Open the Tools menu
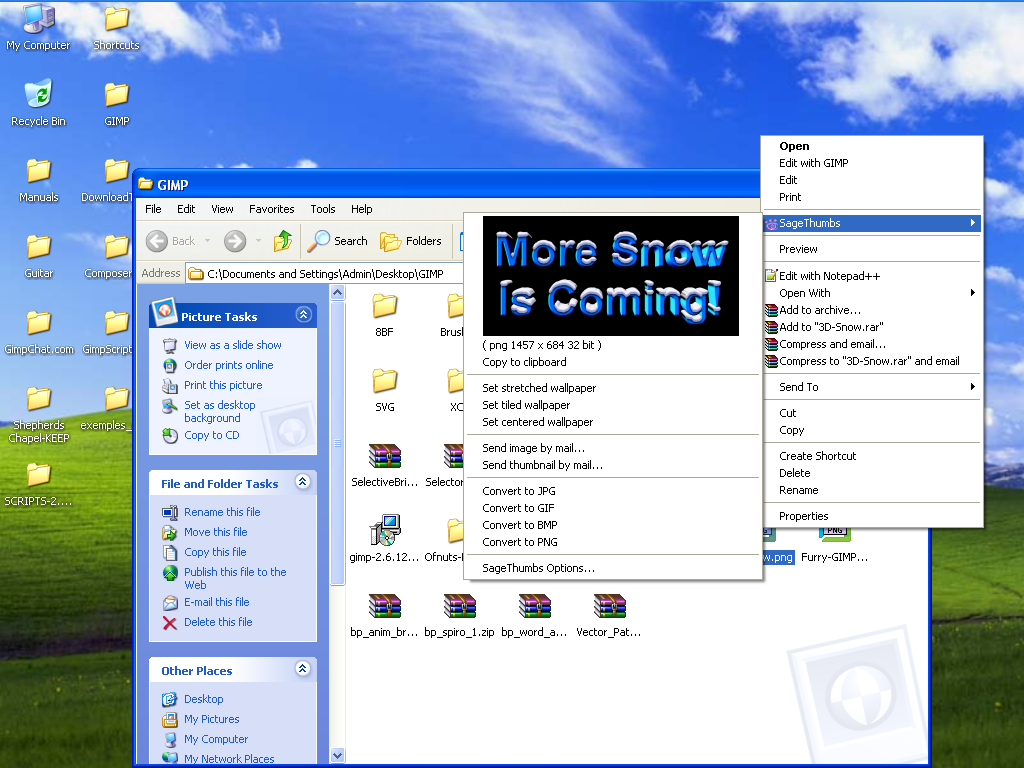 (x=323, y=209)
